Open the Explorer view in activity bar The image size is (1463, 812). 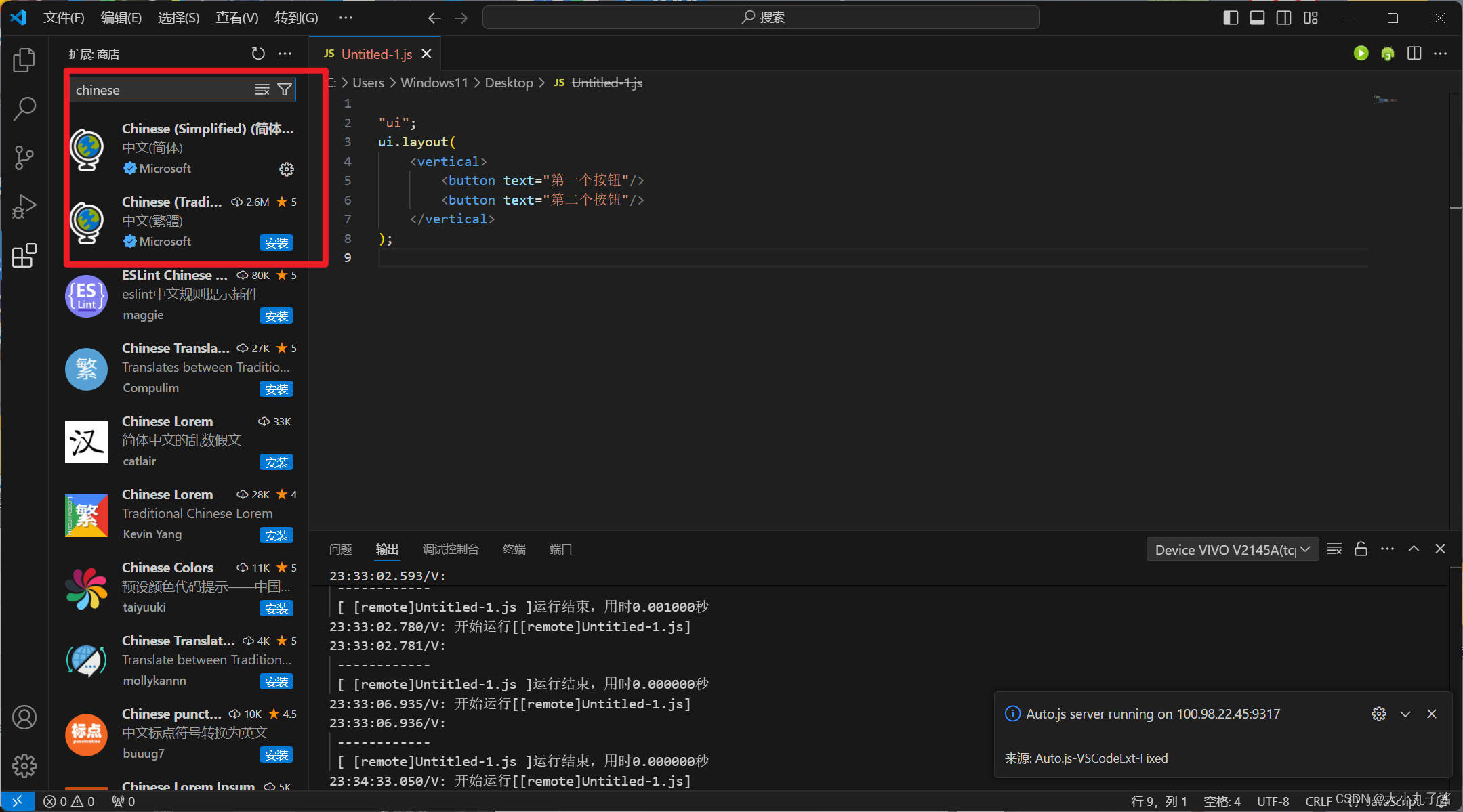[24, 60]
